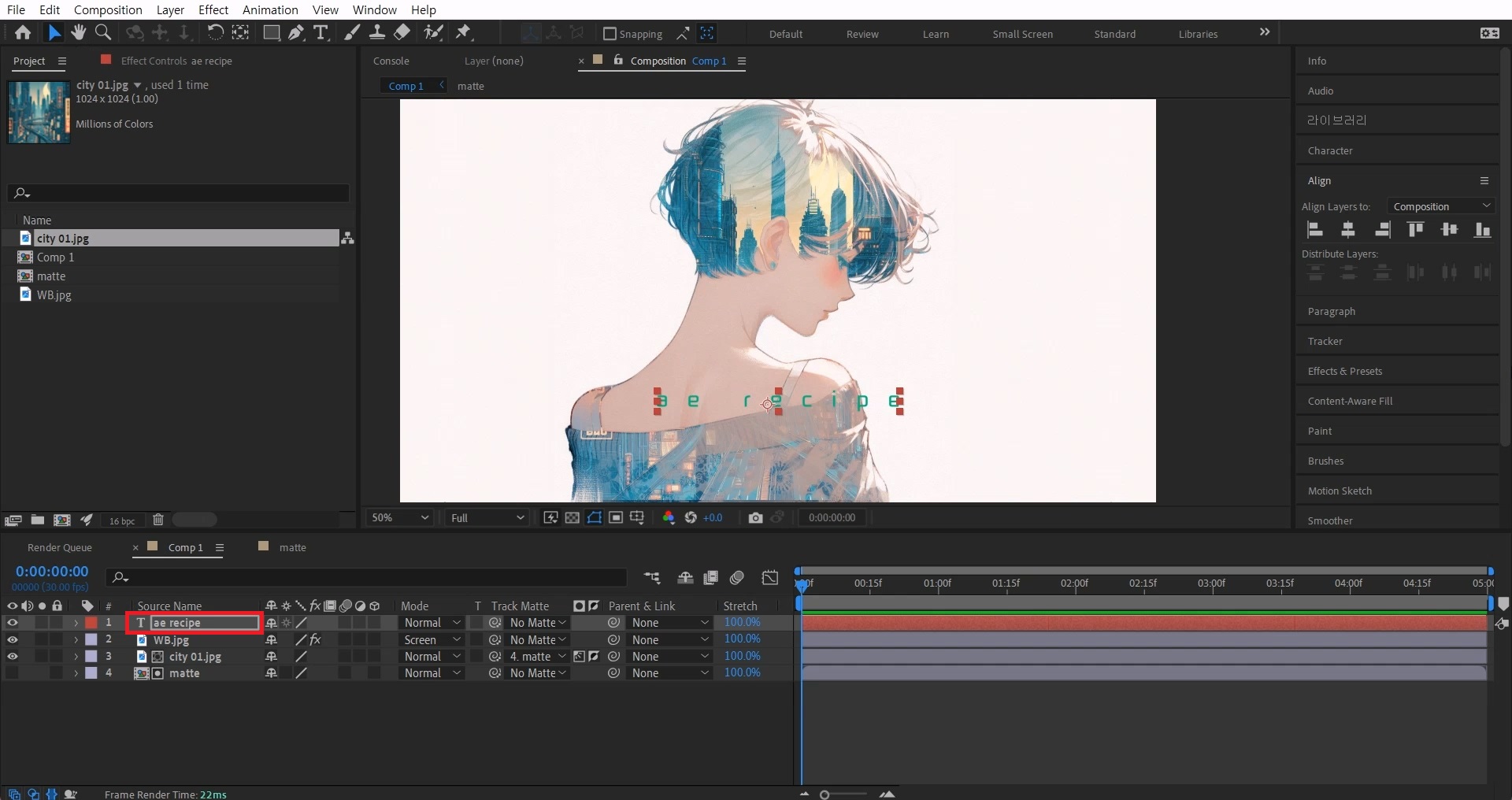The image size is (1512, 800).
Task: Toggle shy switch for ae recipe layer
Action: point(271,623)
